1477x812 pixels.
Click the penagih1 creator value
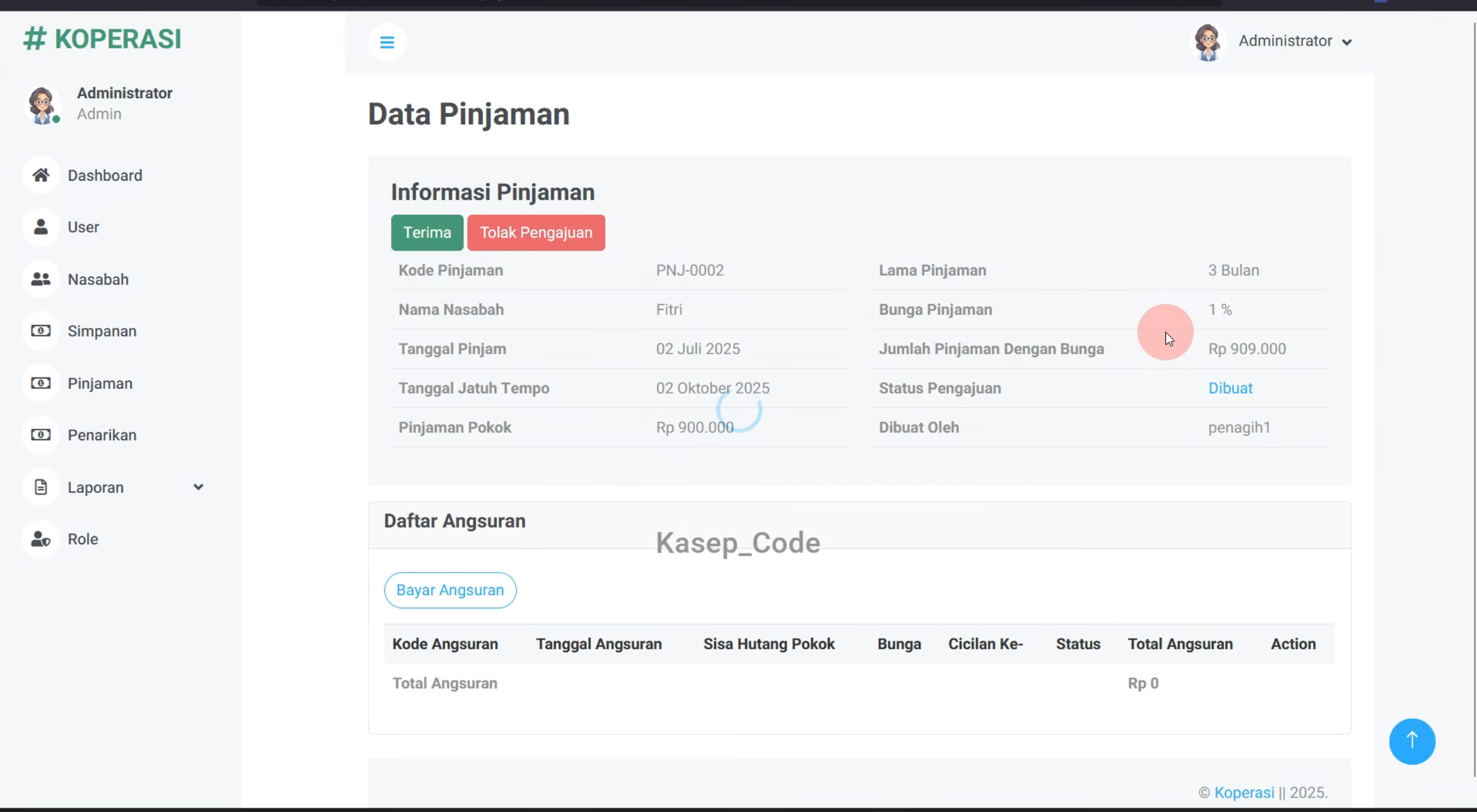(x=1240, y=428)
